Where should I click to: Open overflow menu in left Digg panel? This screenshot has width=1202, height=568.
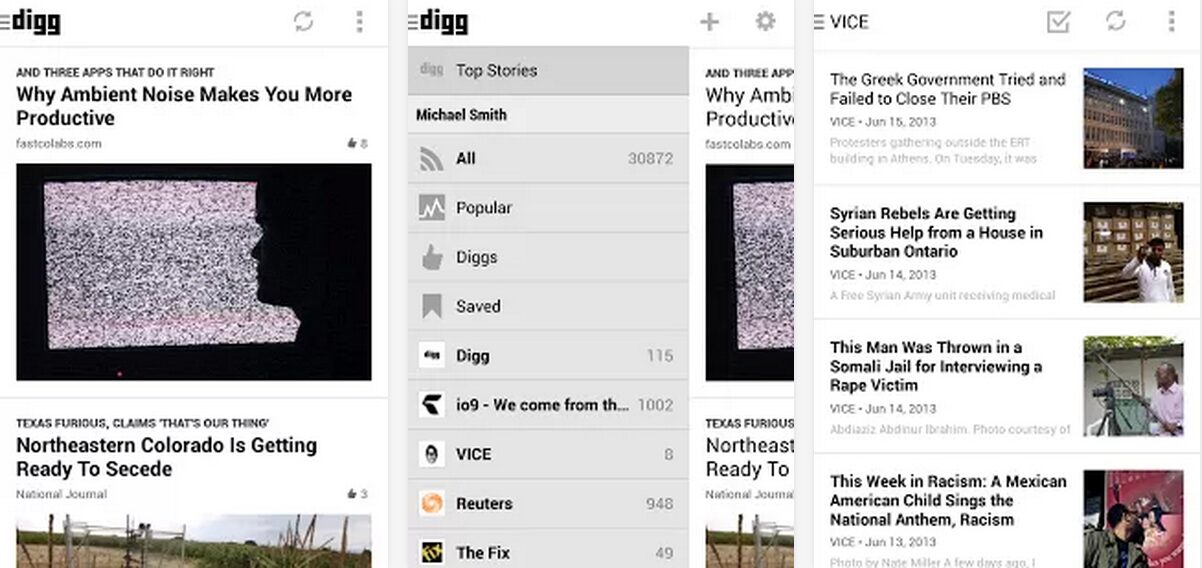360,21
